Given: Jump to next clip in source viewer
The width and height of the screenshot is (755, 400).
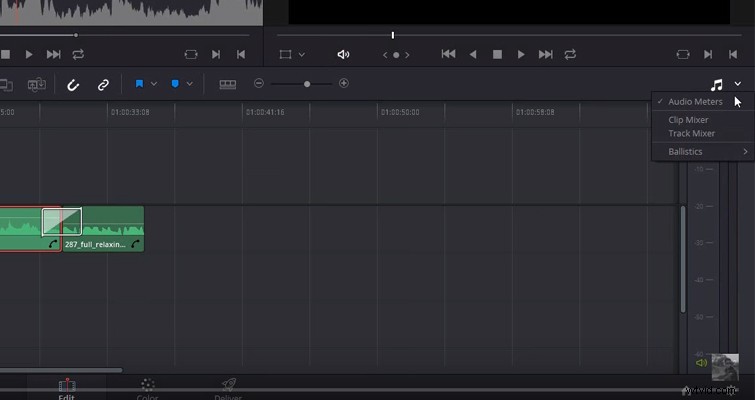Looking at the screenshot, I should pyautogui.click(x=53, y=54).
